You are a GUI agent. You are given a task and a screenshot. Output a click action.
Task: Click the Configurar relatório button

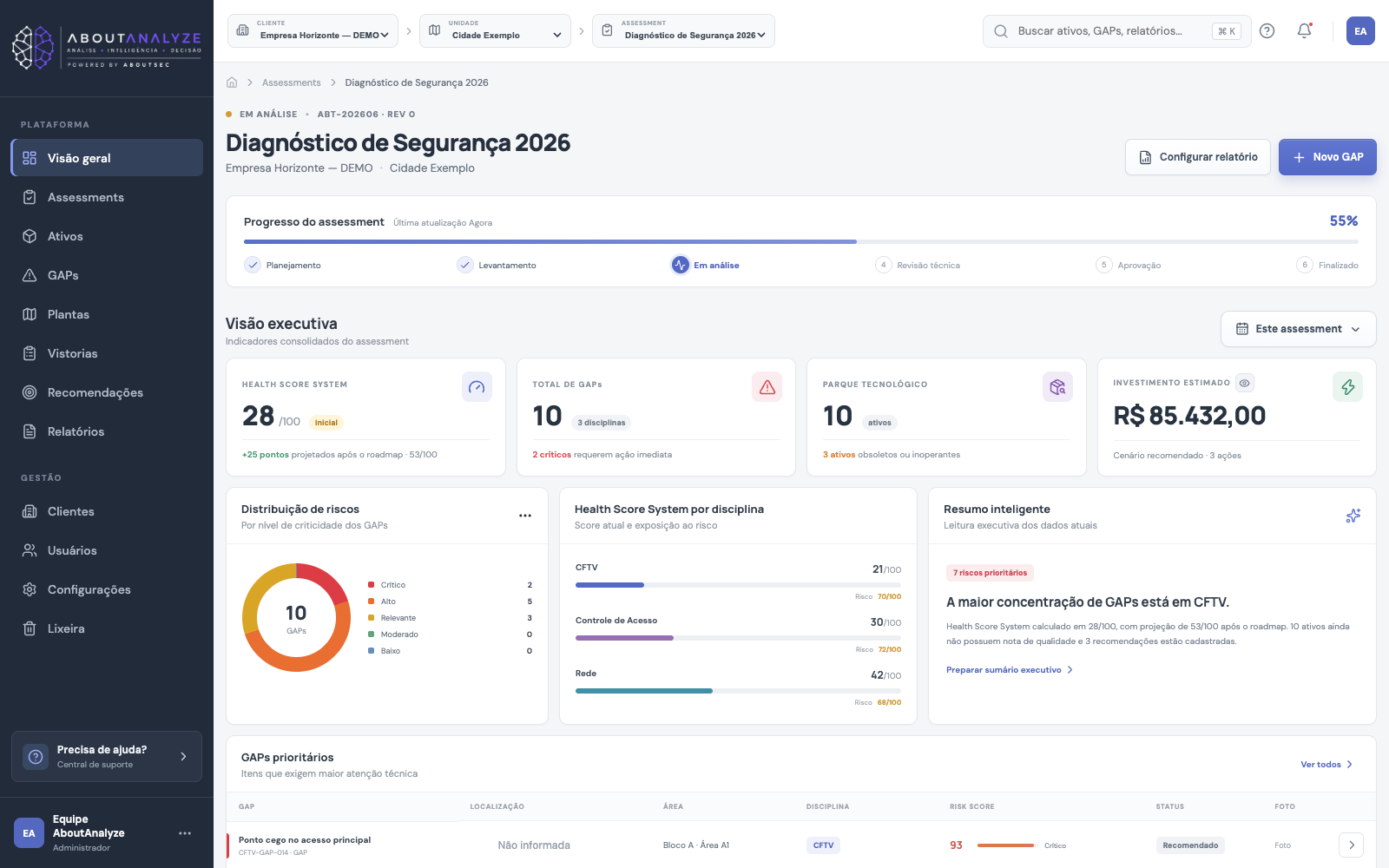(x=1198, y=157)
